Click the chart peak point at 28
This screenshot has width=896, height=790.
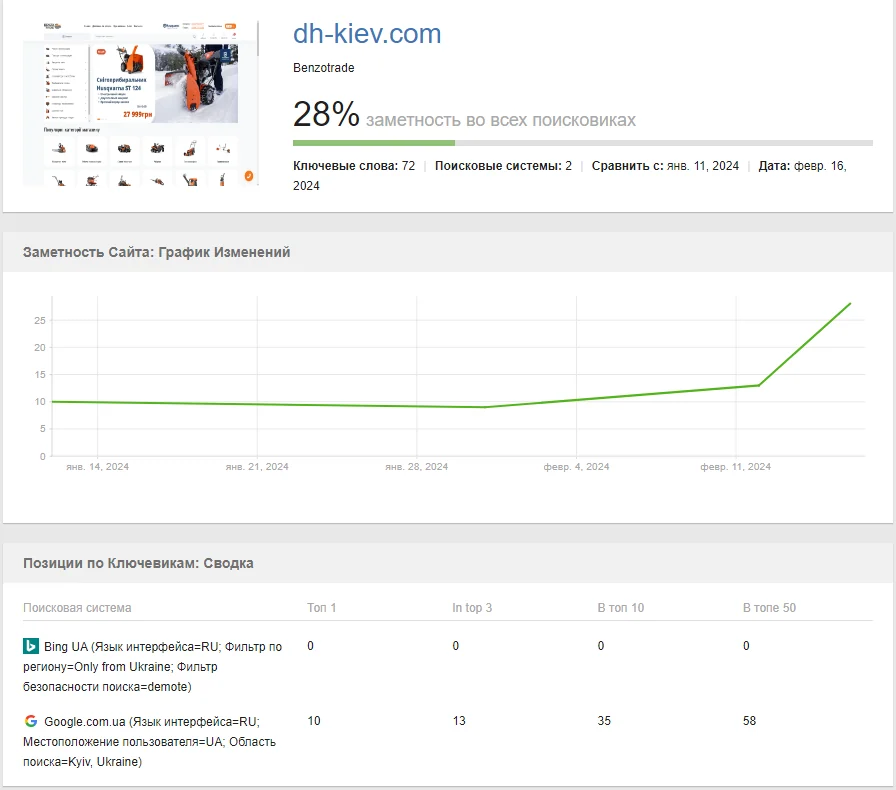pyautogui.click(x=850, y=304)
